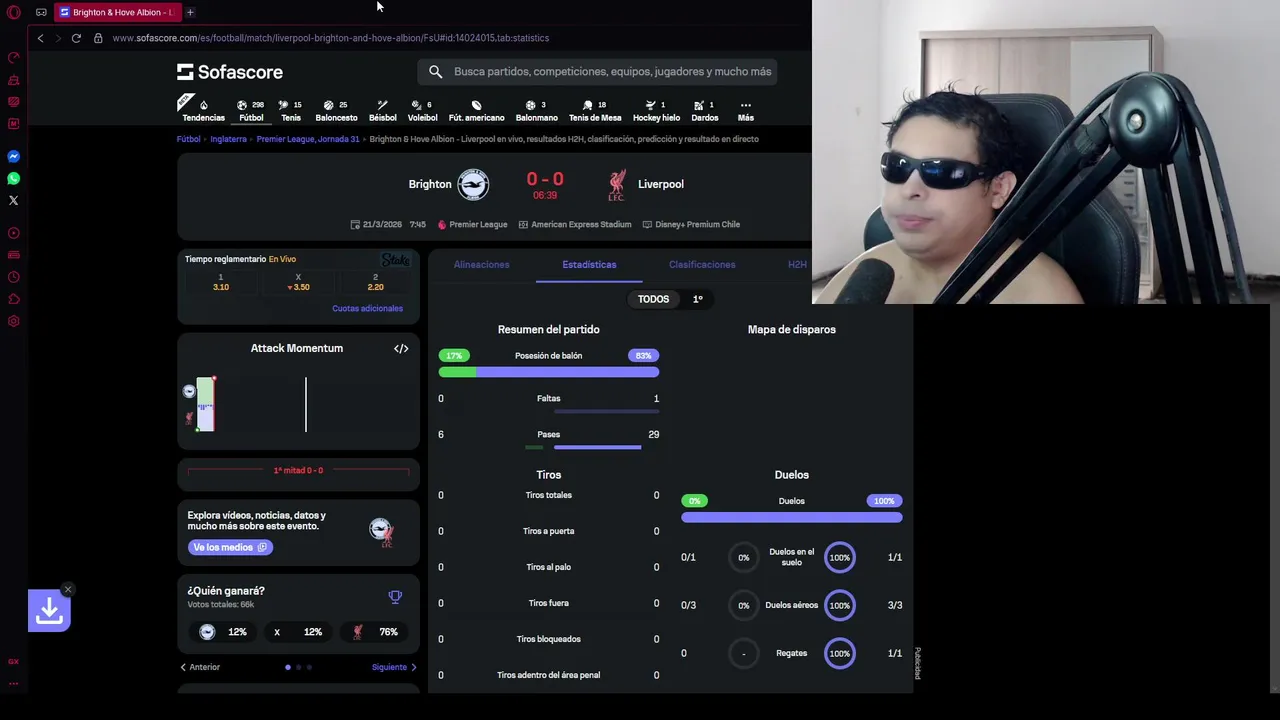Reload the current page
Screen dimensions: 1280x720
click(76, 38)
